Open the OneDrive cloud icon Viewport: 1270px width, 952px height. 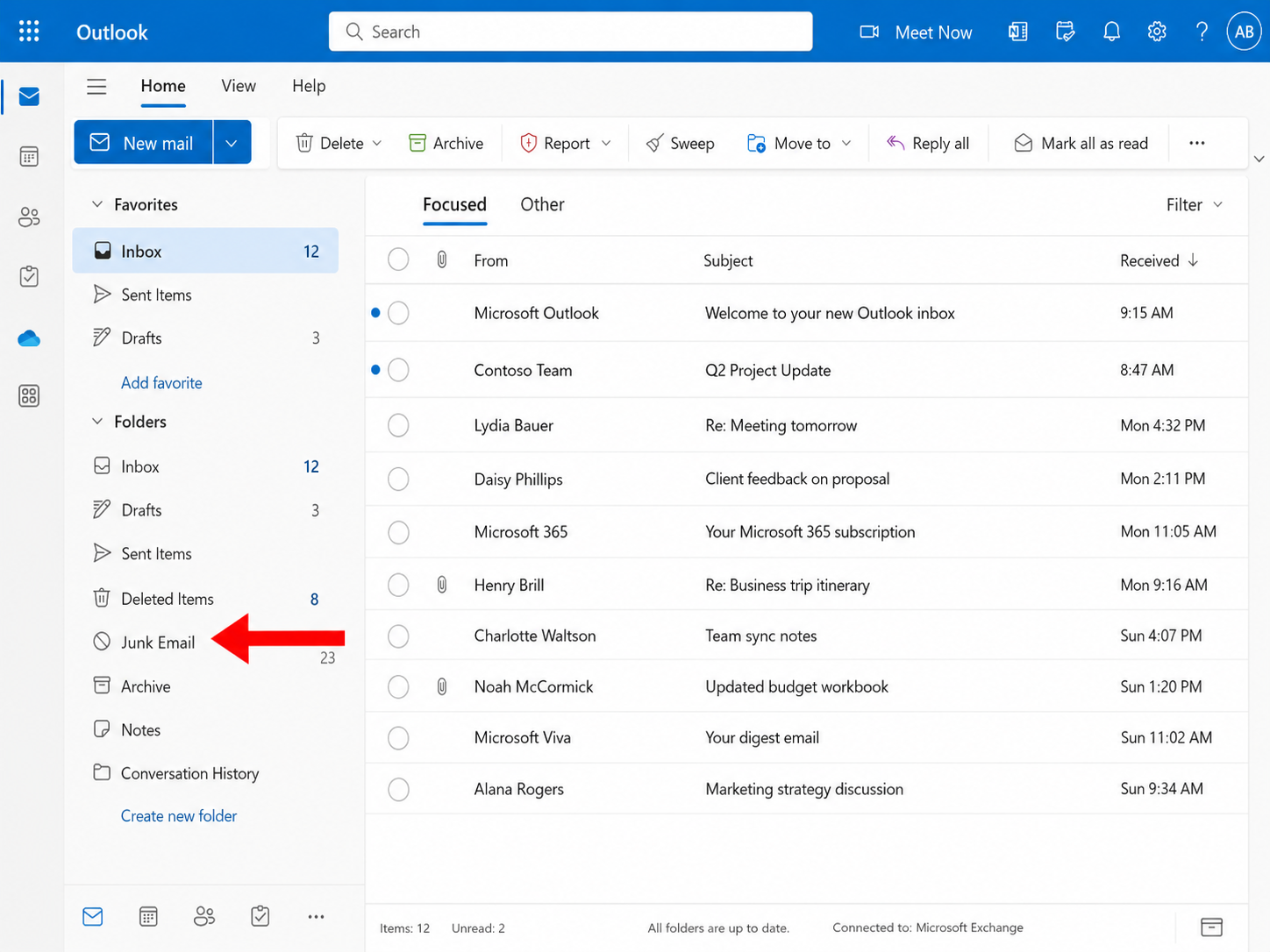(29, 338)
